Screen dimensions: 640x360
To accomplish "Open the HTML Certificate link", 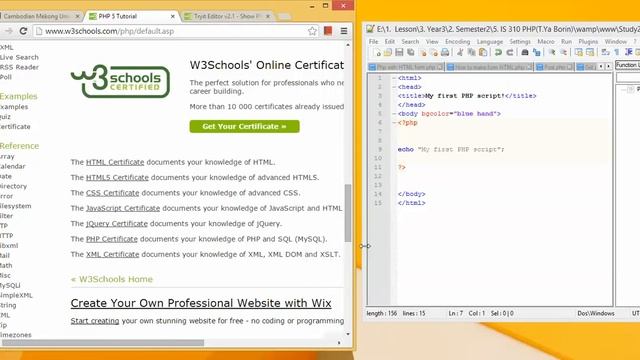I will (115, 162).
